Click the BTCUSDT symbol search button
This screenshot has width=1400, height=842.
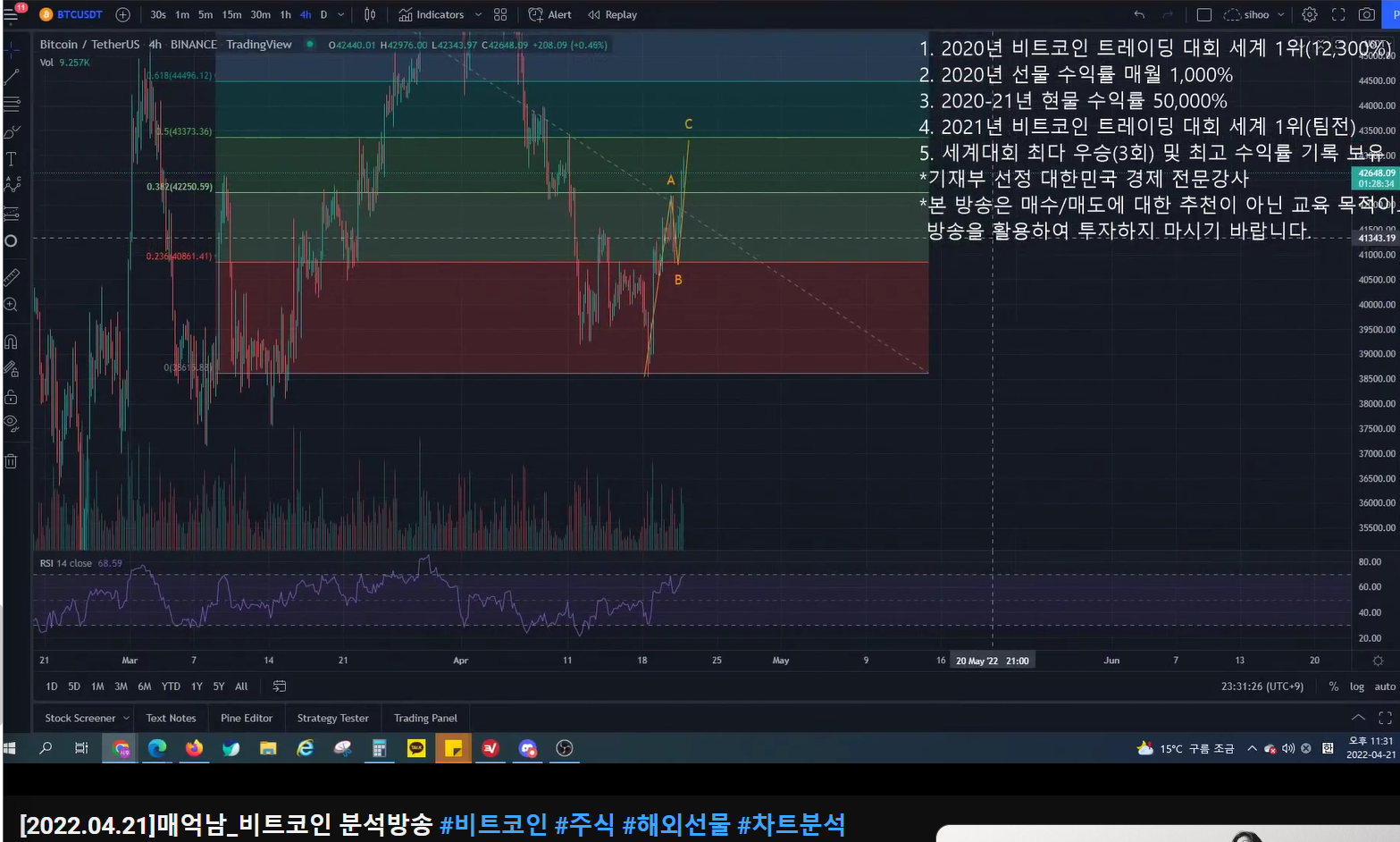tap(71, 14)
